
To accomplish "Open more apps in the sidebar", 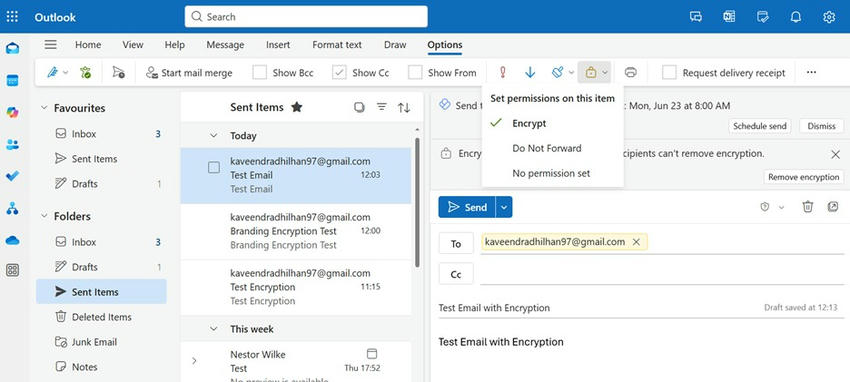I will coord(12,270).
